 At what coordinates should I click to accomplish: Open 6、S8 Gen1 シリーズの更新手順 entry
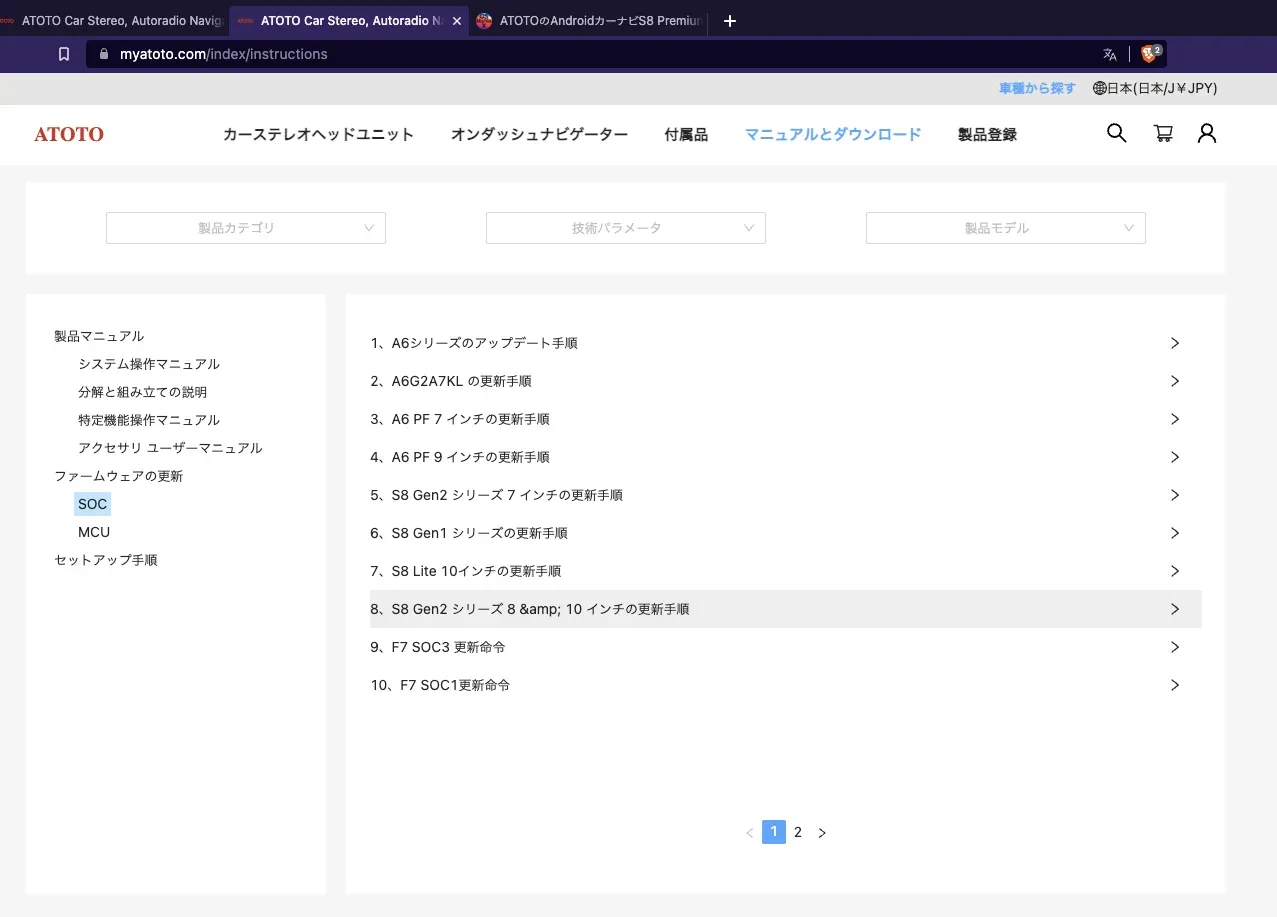tap(785, 533)
